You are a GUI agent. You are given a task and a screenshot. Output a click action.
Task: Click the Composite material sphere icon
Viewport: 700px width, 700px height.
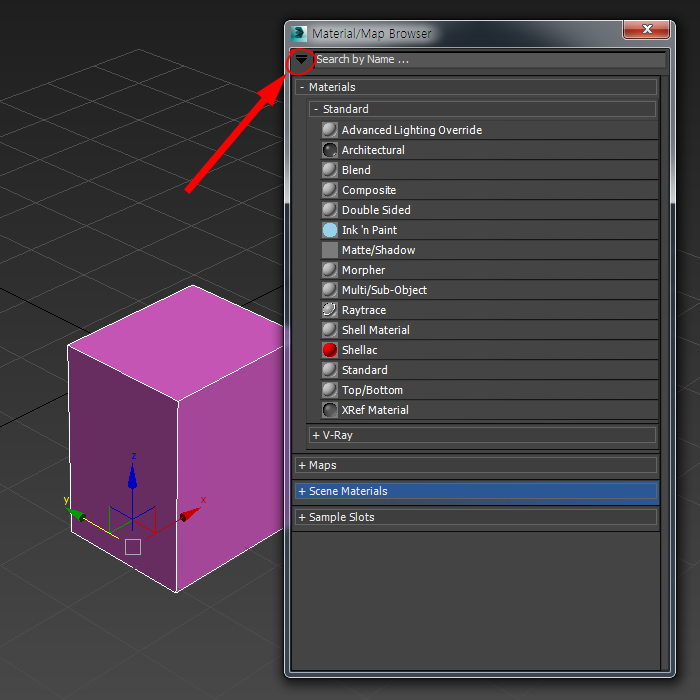click(329, 190)
